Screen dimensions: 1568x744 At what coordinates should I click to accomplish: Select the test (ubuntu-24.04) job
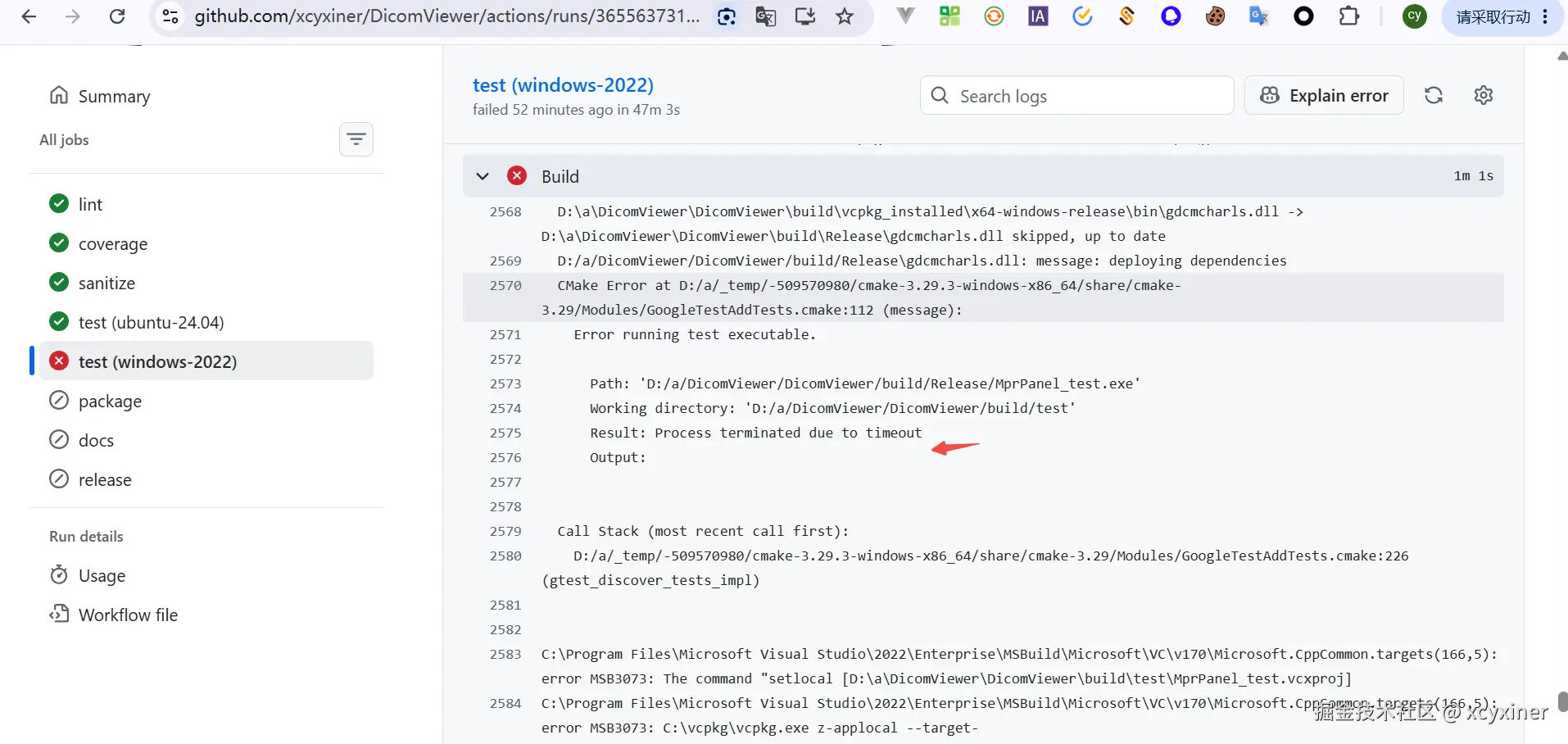(x=206, y=322)
